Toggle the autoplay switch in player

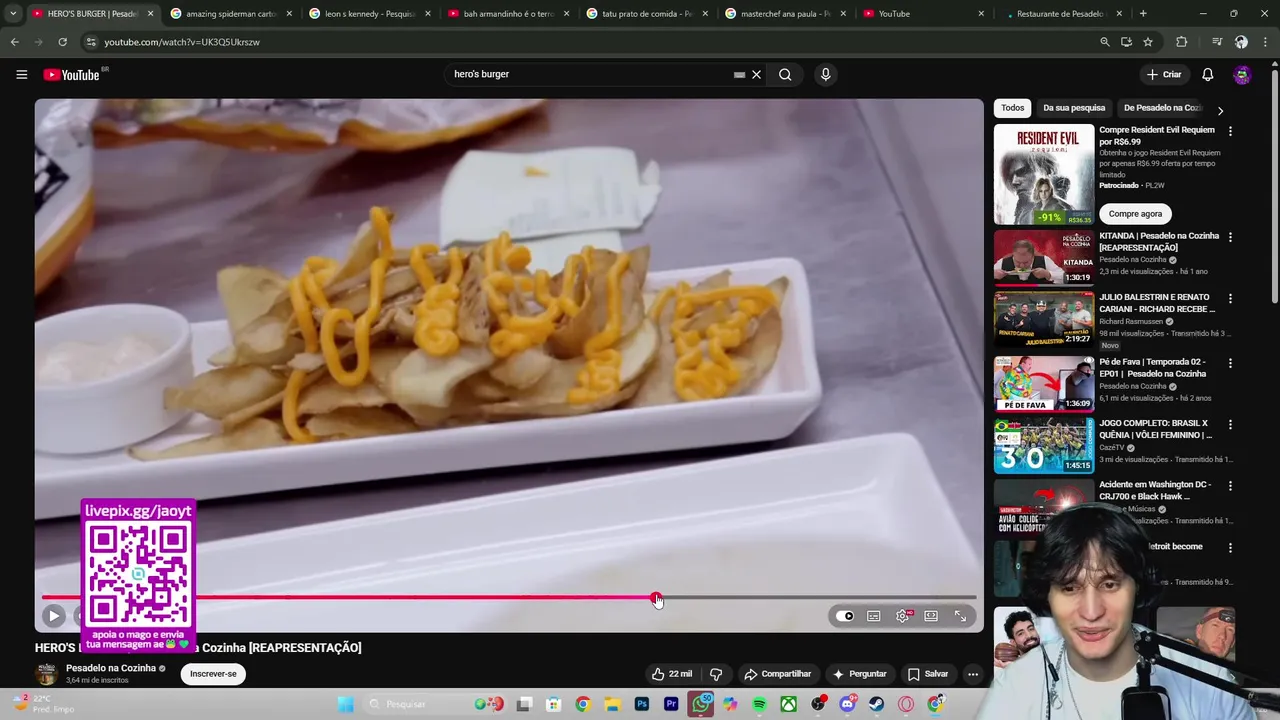tap(845, 616)
